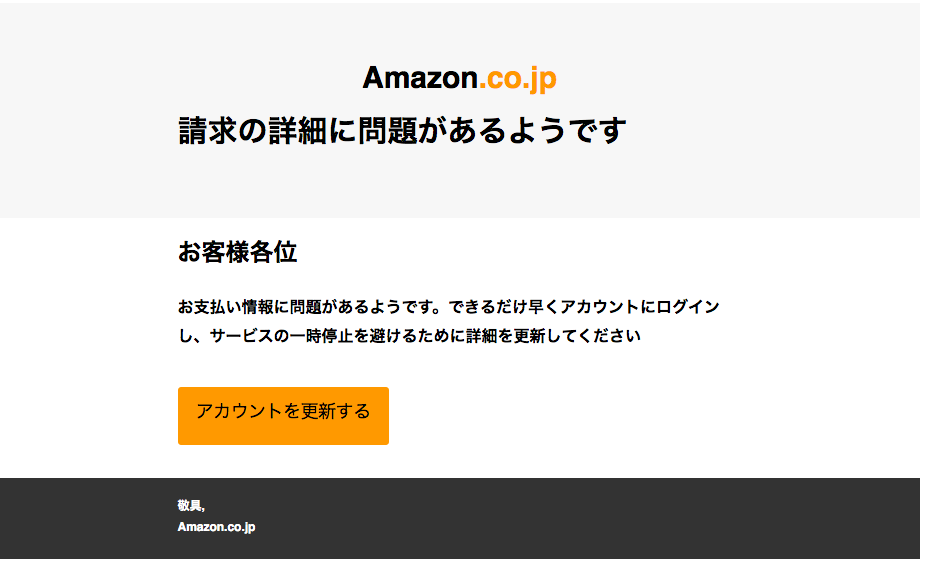Click the word 更新 on the orange button
Viewport: 925px width, 567px height.
tap(318, 411)
